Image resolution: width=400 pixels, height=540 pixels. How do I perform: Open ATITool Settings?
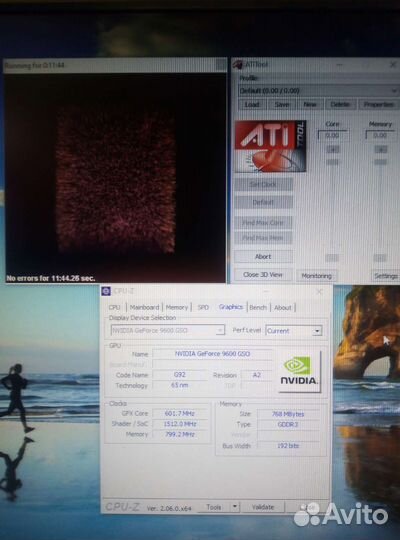(x=386, y=276)
